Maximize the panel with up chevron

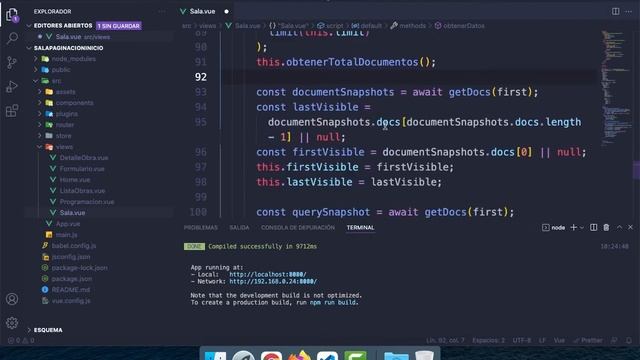[619, 227]
